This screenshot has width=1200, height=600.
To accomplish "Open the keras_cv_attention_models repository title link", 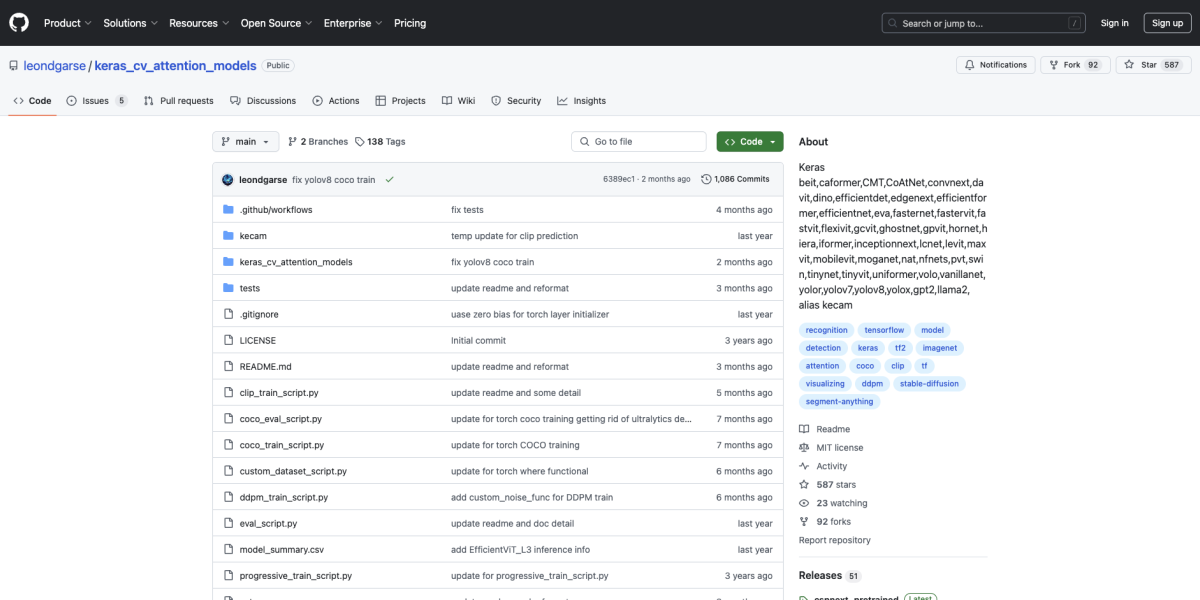I will [175, 65].
